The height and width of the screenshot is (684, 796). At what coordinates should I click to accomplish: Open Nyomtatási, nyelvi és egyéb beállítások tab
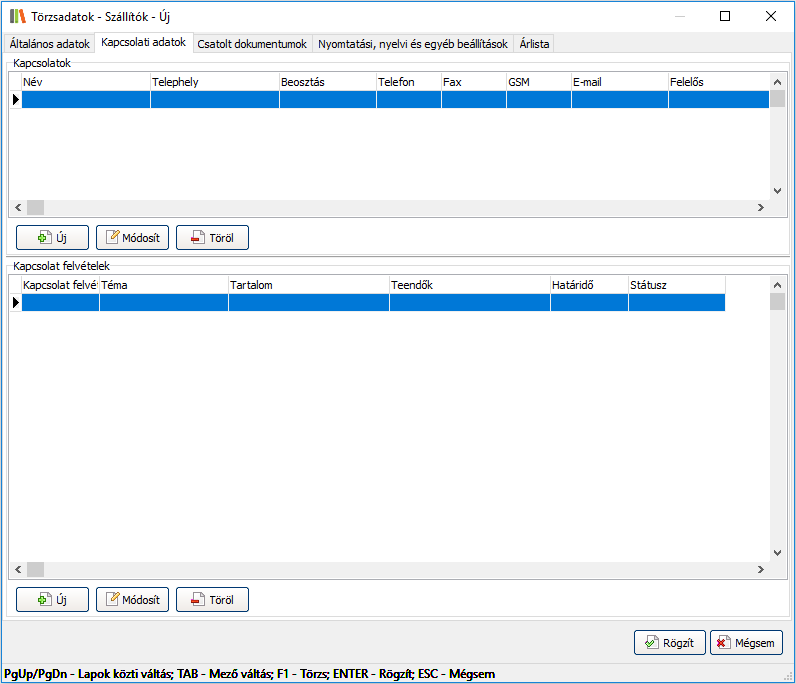pyautogui.click(x=413, y=44)
